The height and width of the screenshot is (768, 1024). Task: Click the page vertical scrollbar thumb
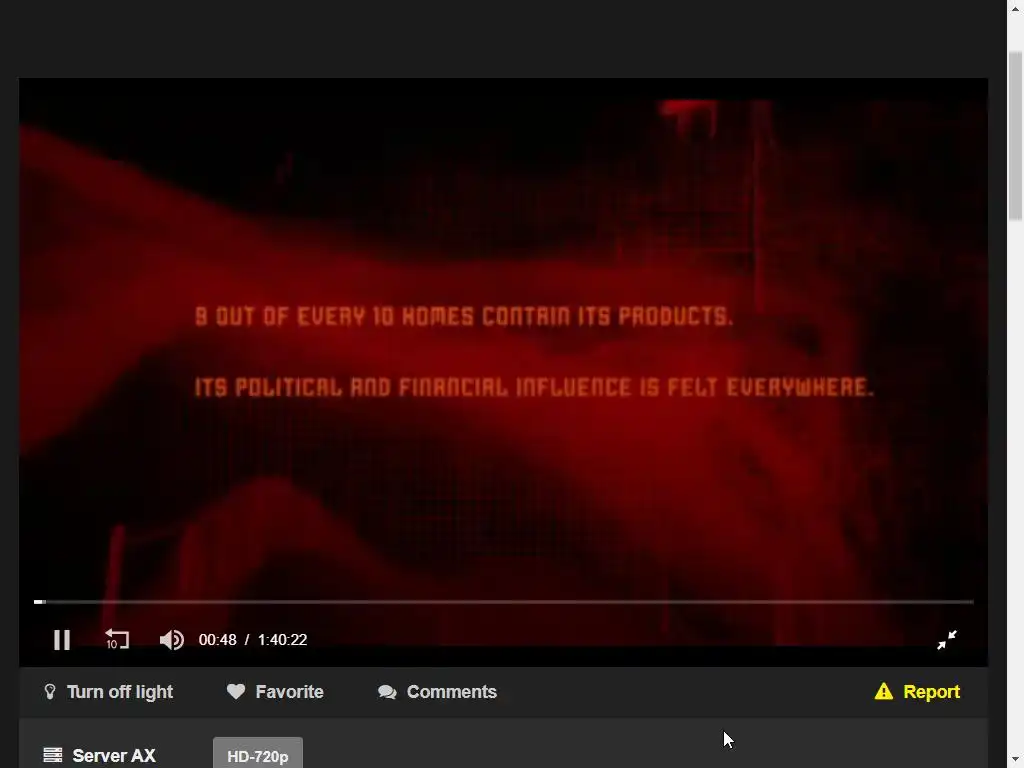click(x=1016, y=136)
